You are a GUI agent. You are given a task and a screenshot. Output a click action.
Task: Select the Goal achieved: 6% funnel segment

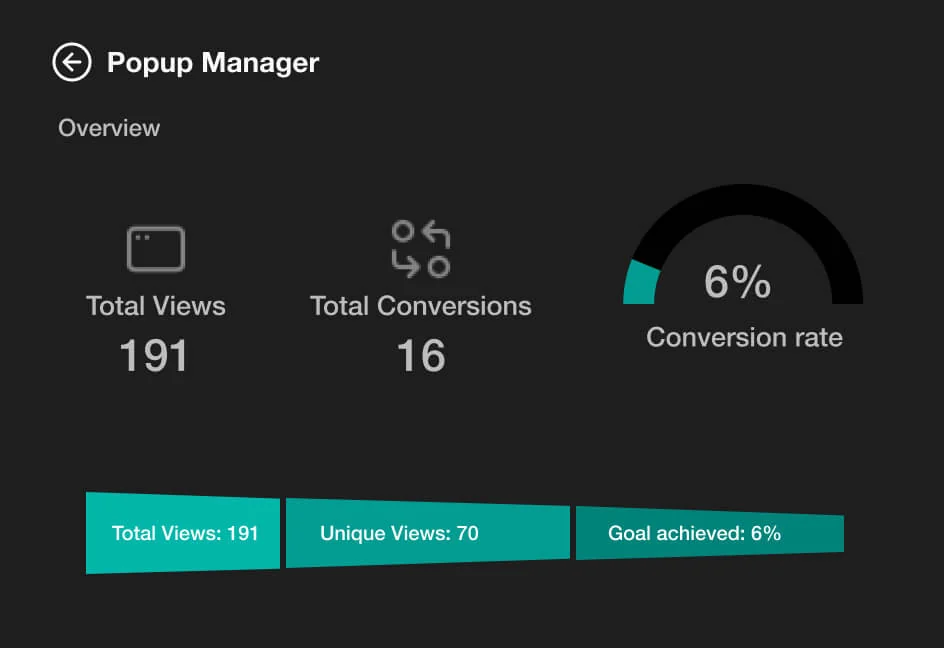point(709,534)
